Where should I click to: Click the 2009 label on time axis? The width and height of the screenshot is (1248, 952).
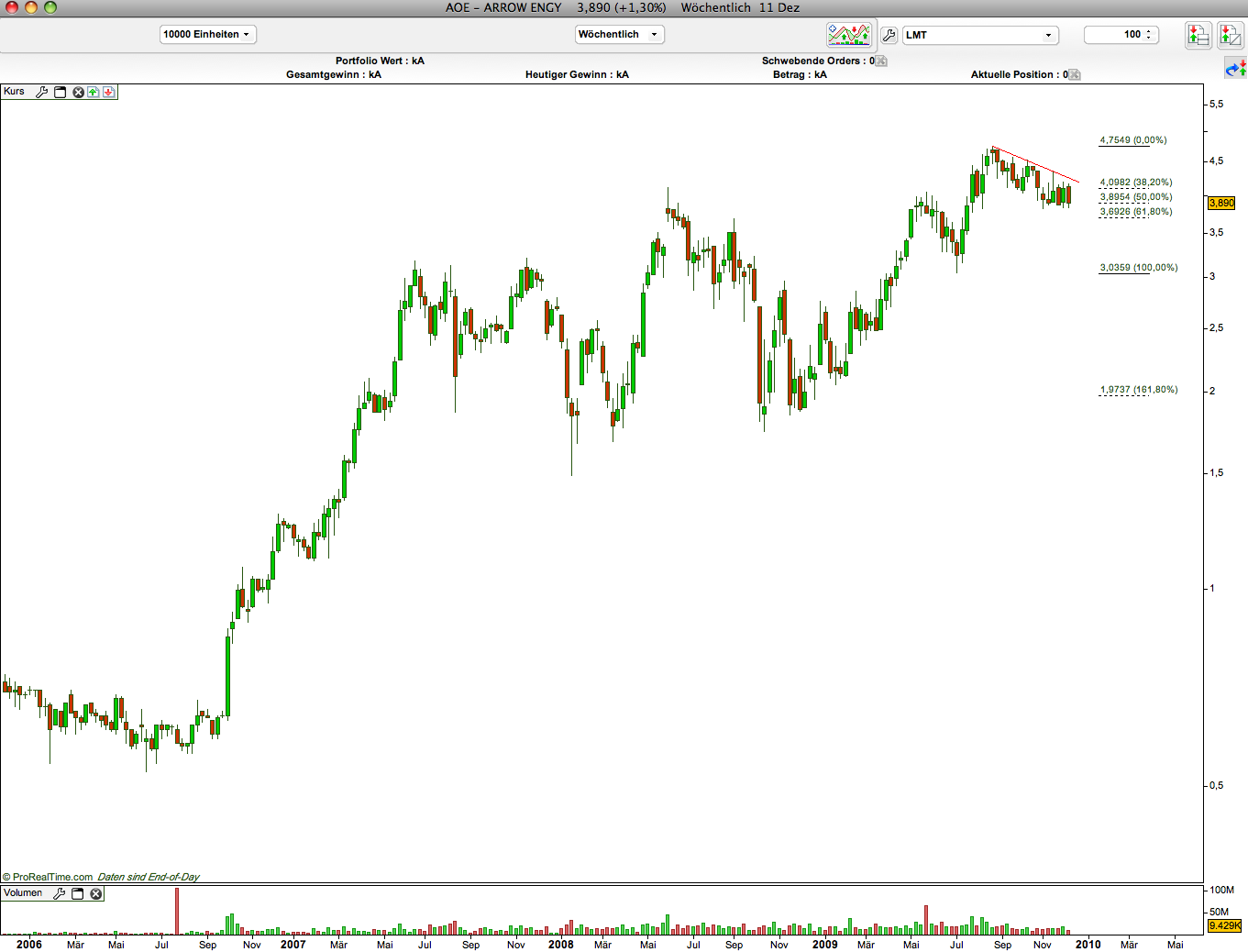coord(825,945)
